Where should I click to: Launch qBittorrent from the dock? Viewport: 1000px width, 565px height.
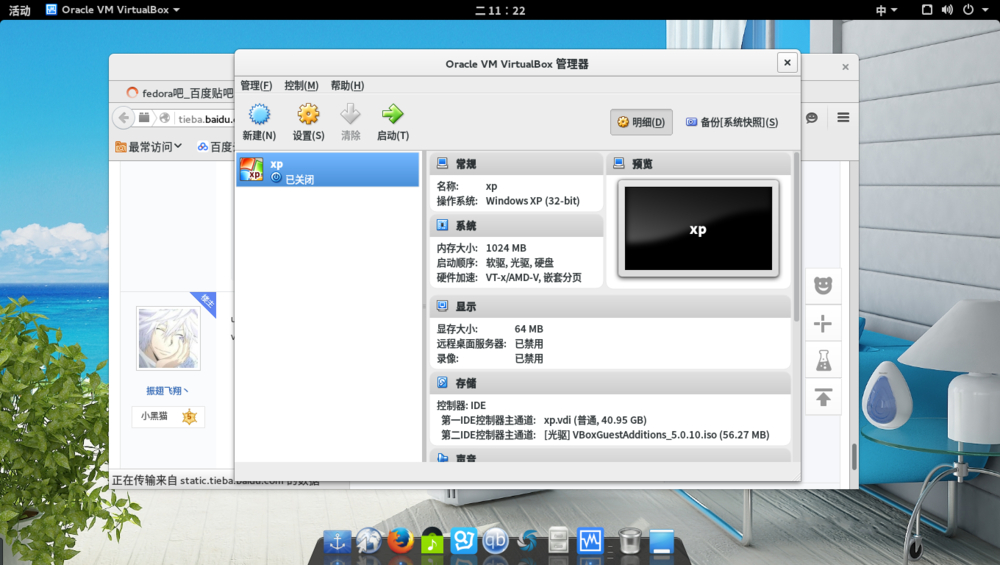[495, 541]
